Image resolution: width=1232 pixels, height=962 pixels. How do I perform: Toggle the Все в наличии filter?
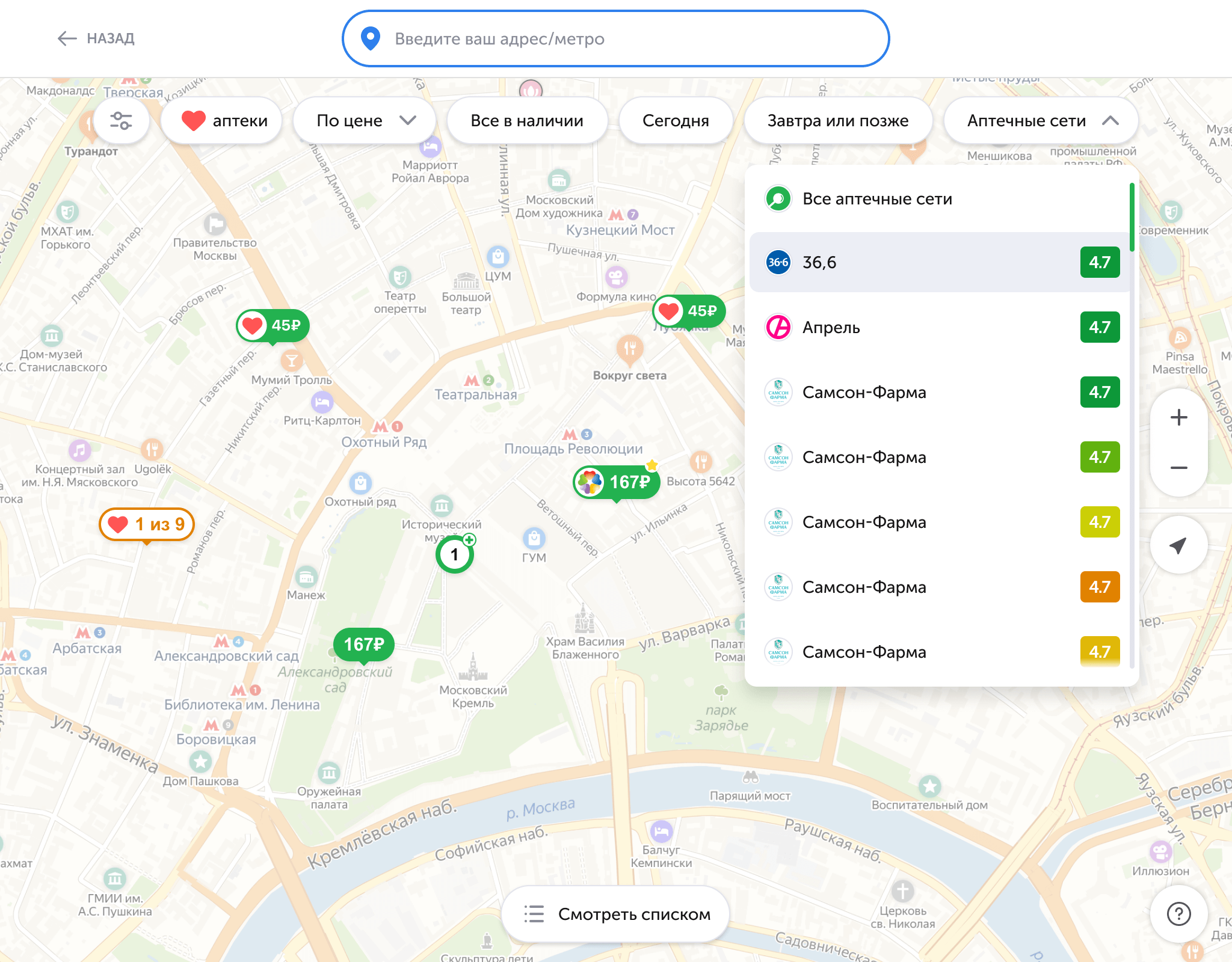[x=527, y=121]
